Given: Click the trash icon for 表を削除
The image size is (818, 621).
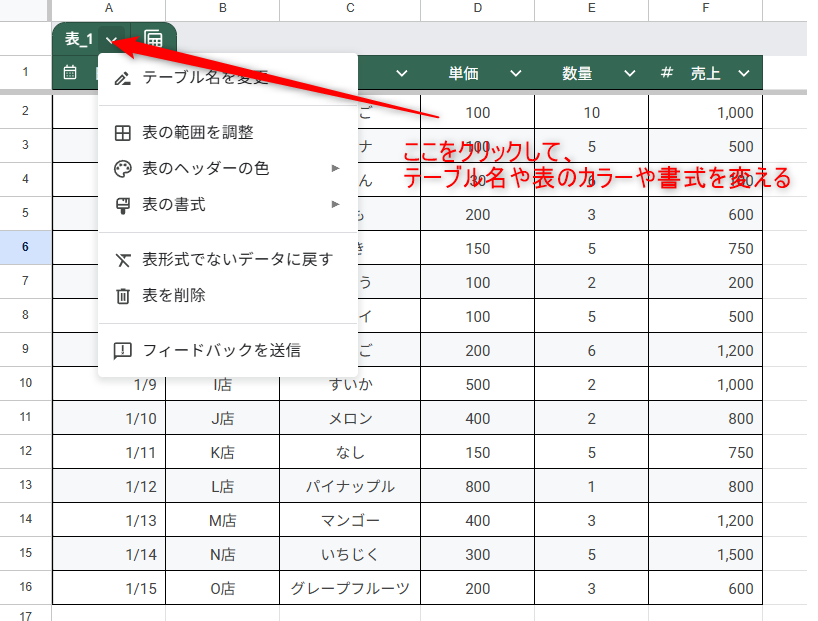Looking at the screenshot, I should 122,295.
